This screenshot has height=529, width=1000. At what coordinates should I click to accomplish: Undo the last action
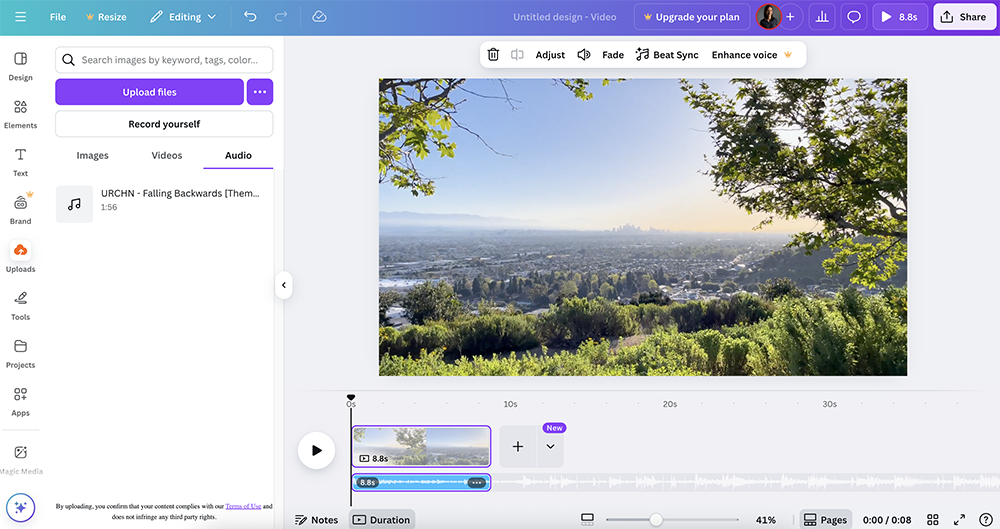[250, 17]
